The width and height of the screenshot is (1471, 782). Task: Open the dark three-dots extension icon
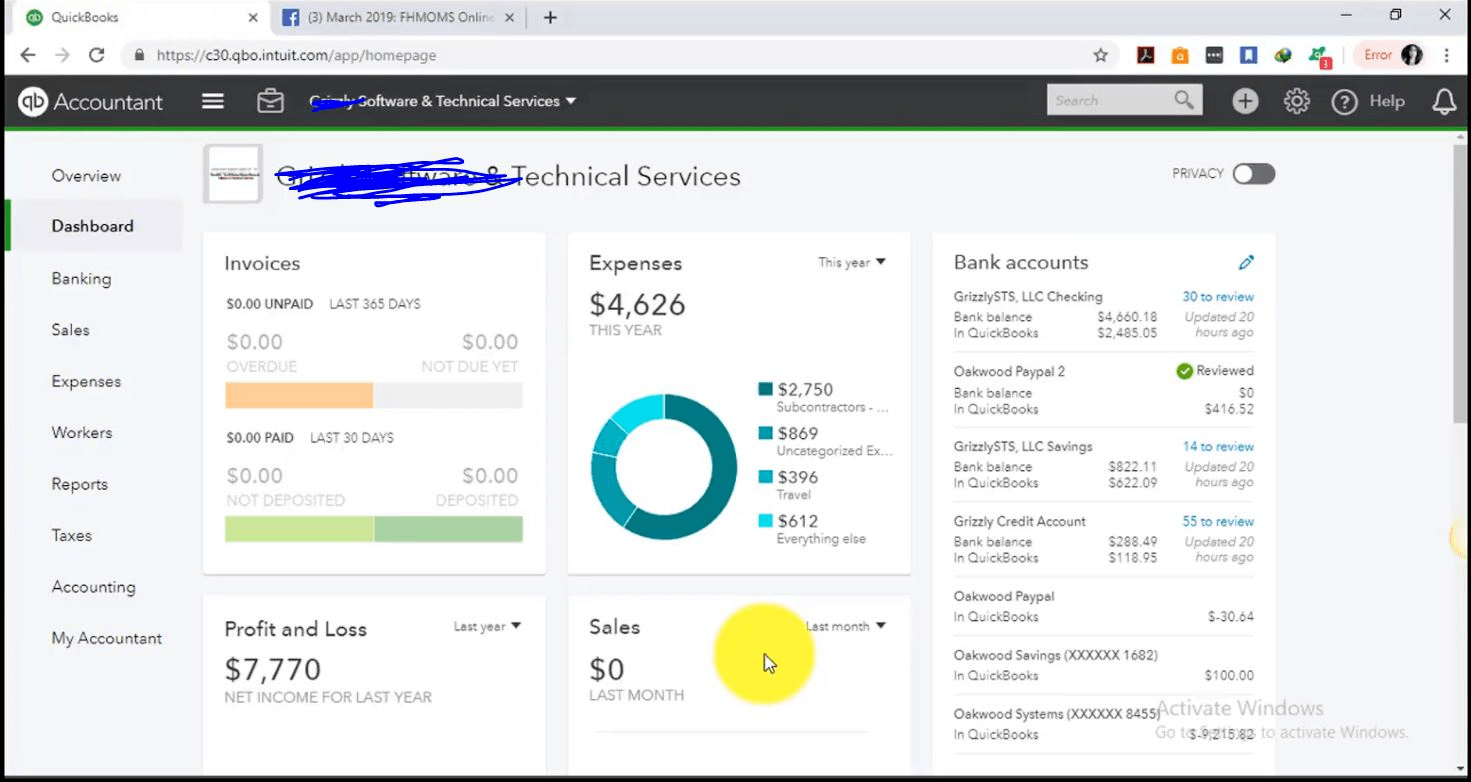(x=1214, y=55)
